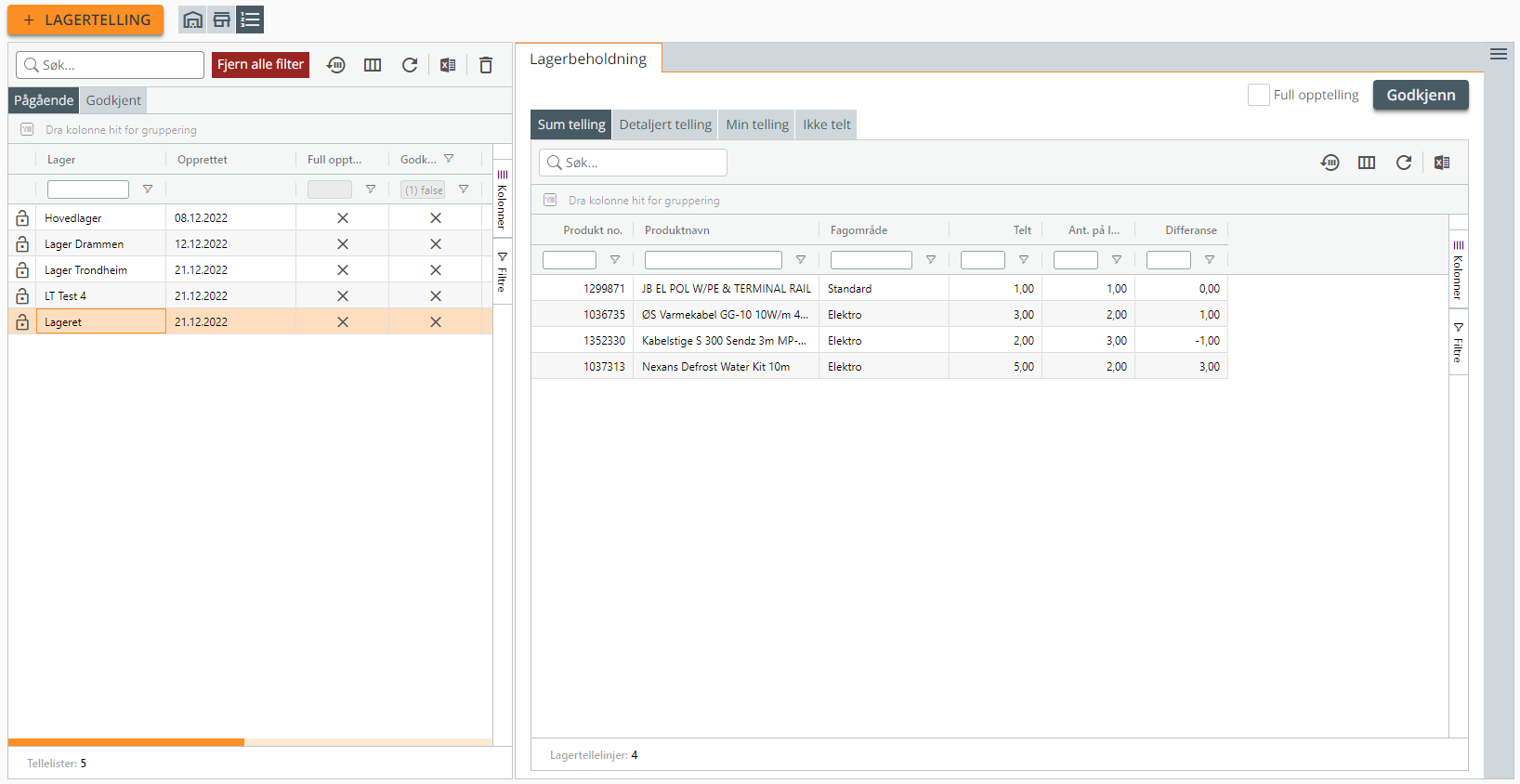Refresh the left count list
This screenshot has height=784, width=1520.
[x=410, y=65]
